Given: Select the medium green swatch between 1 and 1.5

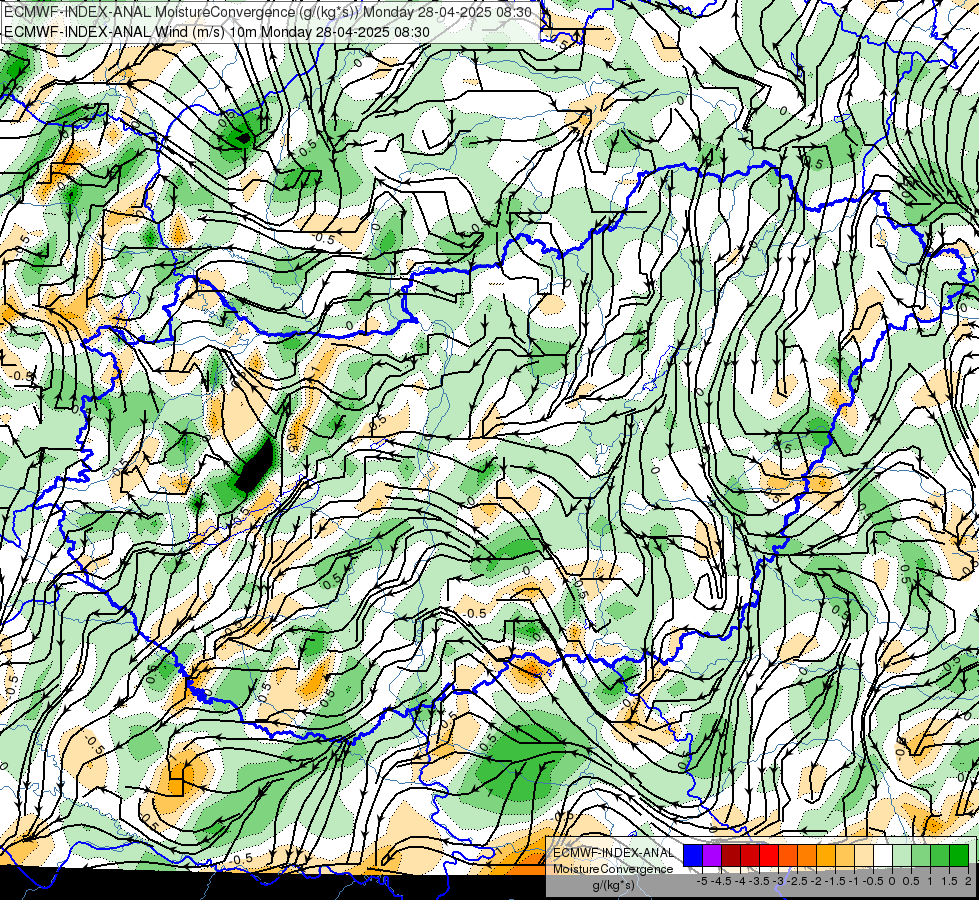Looking at the screenshot, I should [940, 855].
